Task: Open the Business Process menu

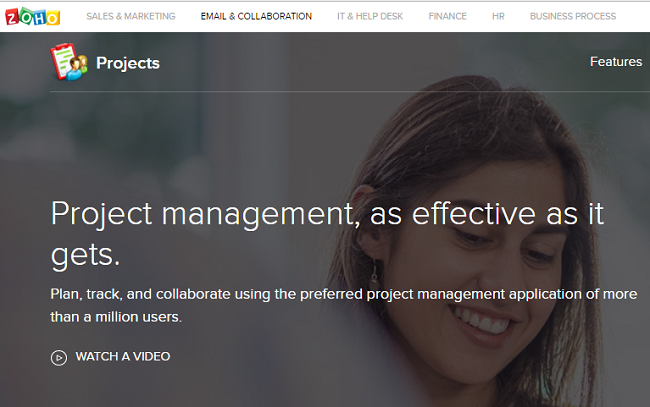Action: click(x=573, y=16)
